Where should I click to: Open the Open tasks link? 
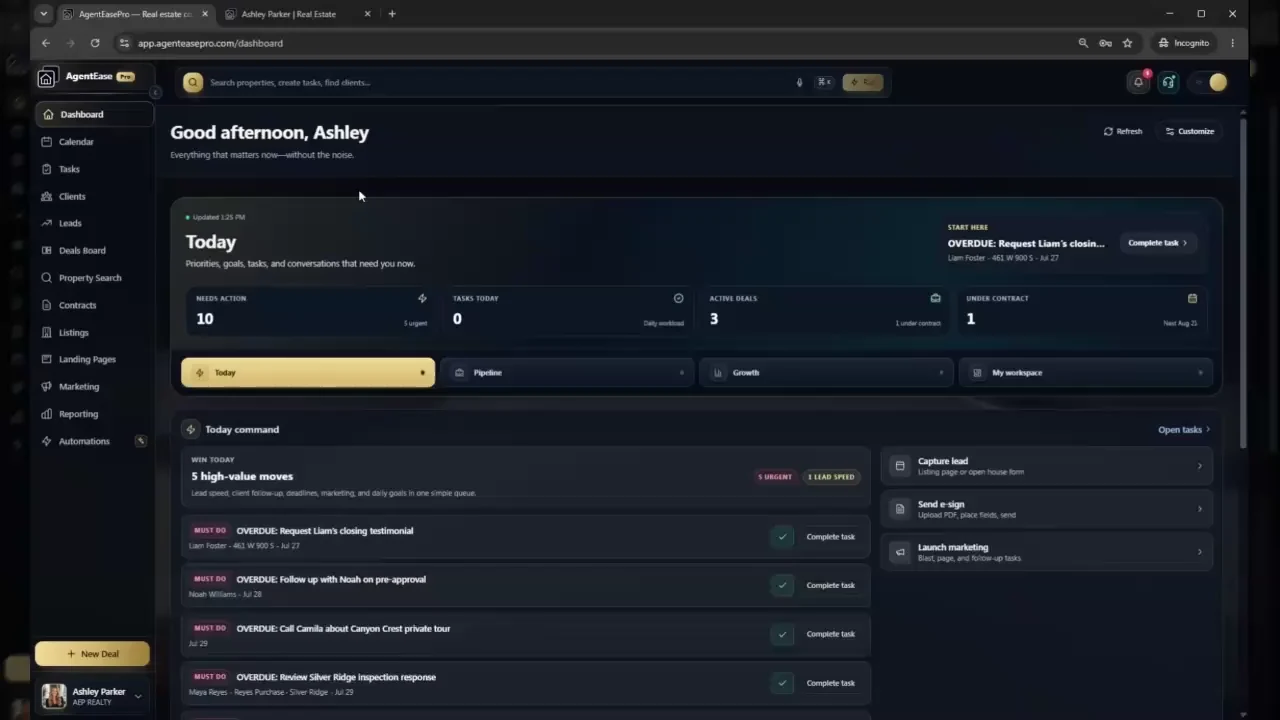[1184, 430]
